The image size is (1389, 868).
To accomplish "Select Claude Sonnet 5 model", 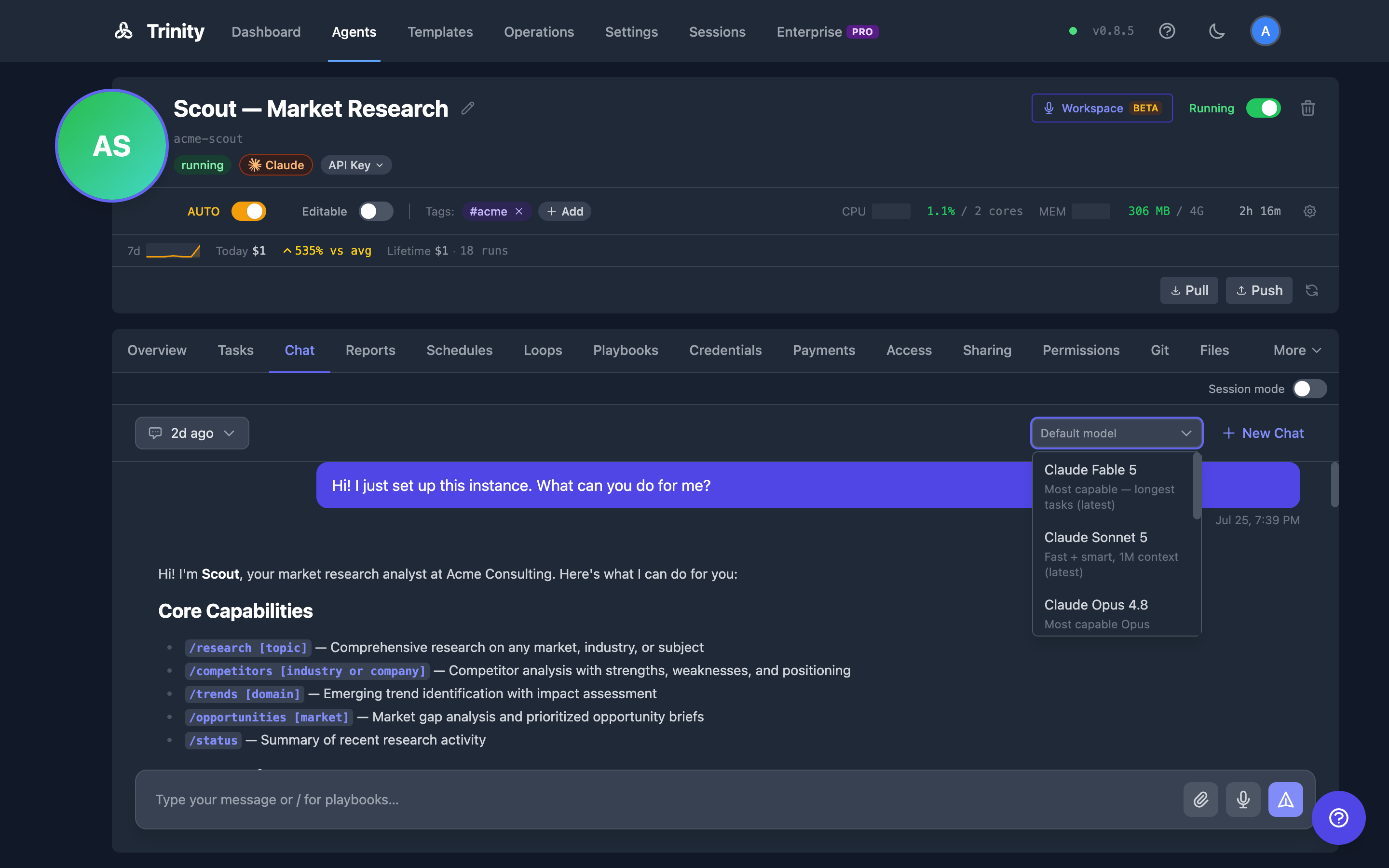I will (1112, 554).
